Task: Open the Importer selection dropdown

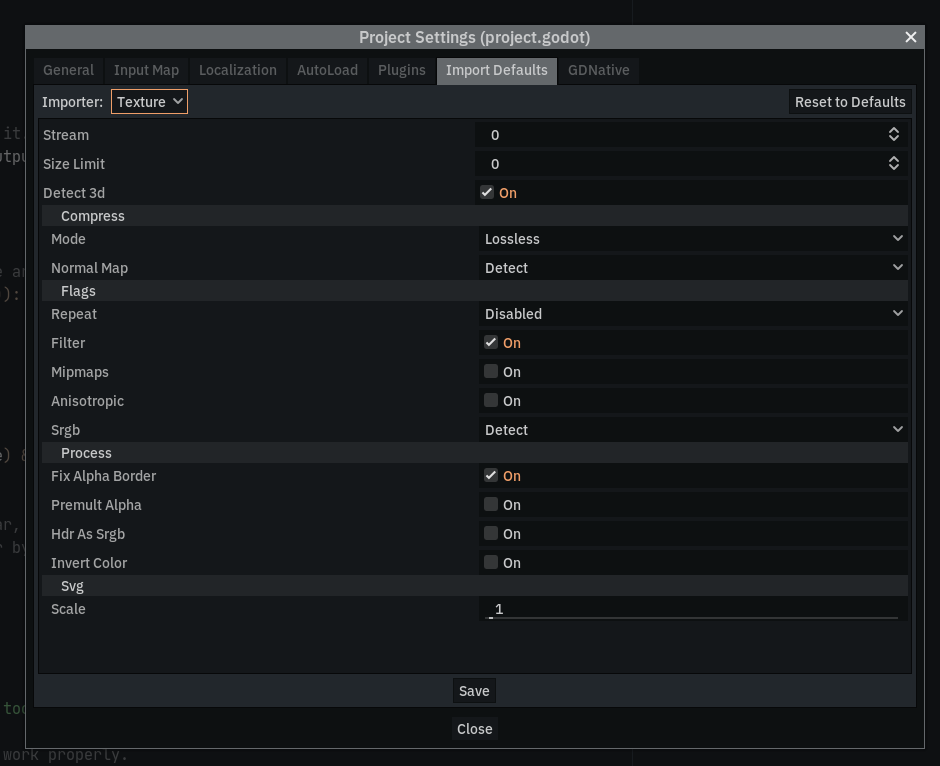Action: (149, 101)
